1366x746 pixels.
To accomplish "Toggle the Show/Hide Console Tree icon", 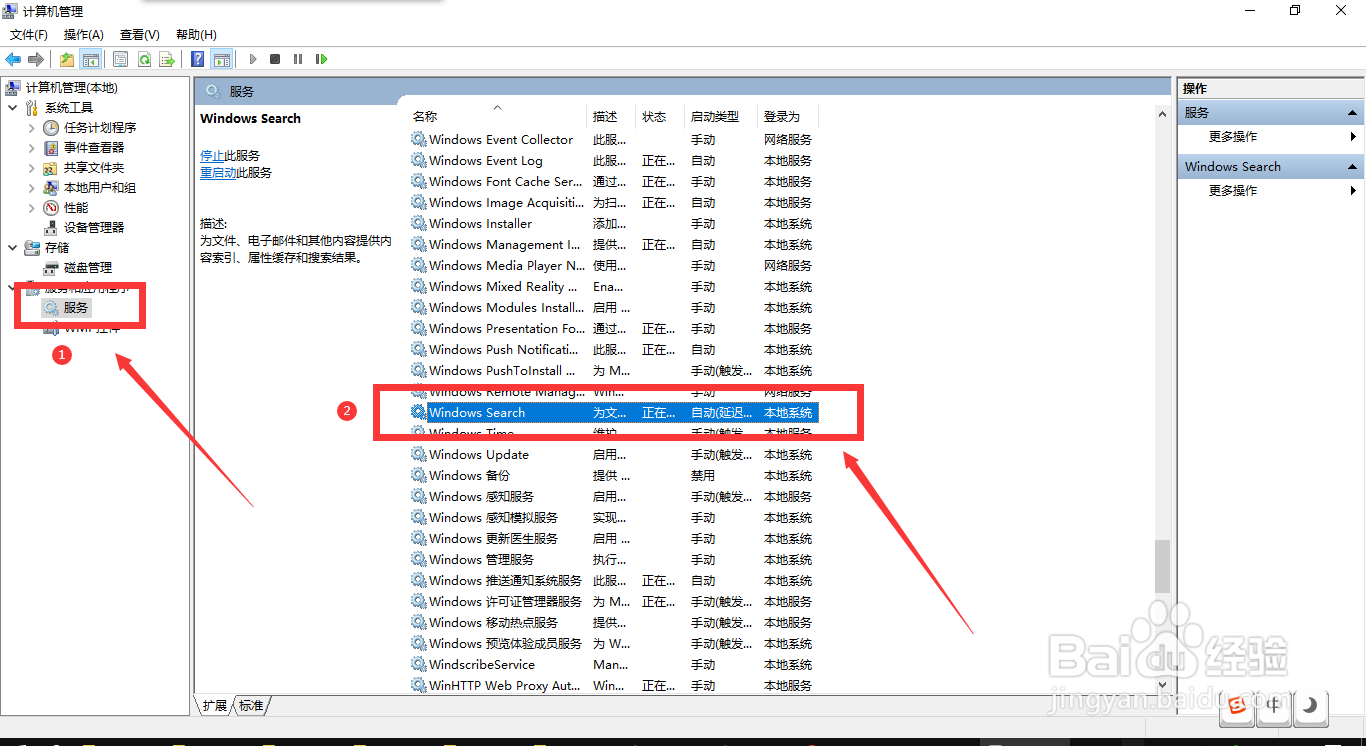I will (x=90, y=59).
